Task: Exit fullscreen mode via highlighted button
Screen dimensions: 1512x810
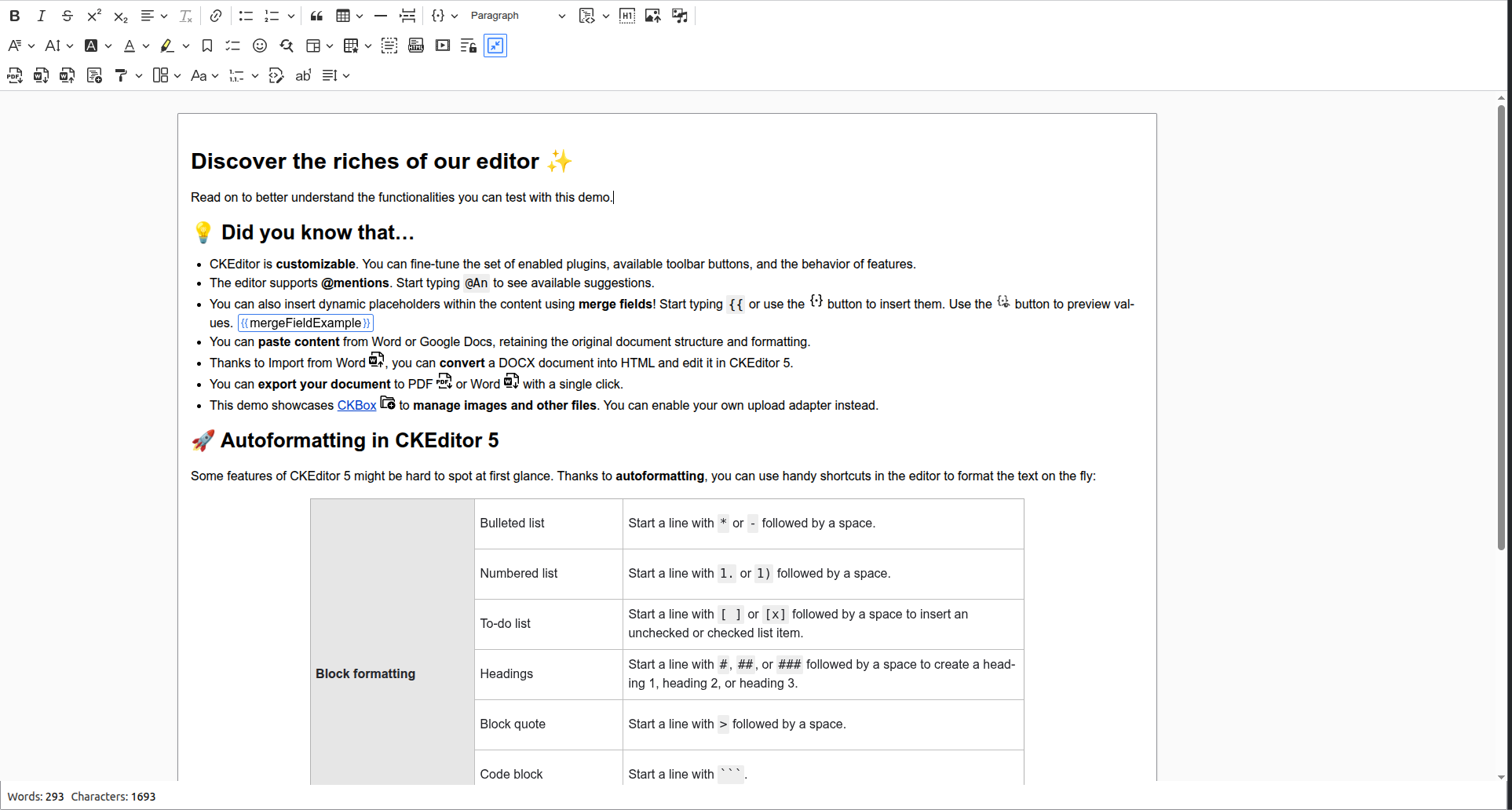Action: point(495,46)
